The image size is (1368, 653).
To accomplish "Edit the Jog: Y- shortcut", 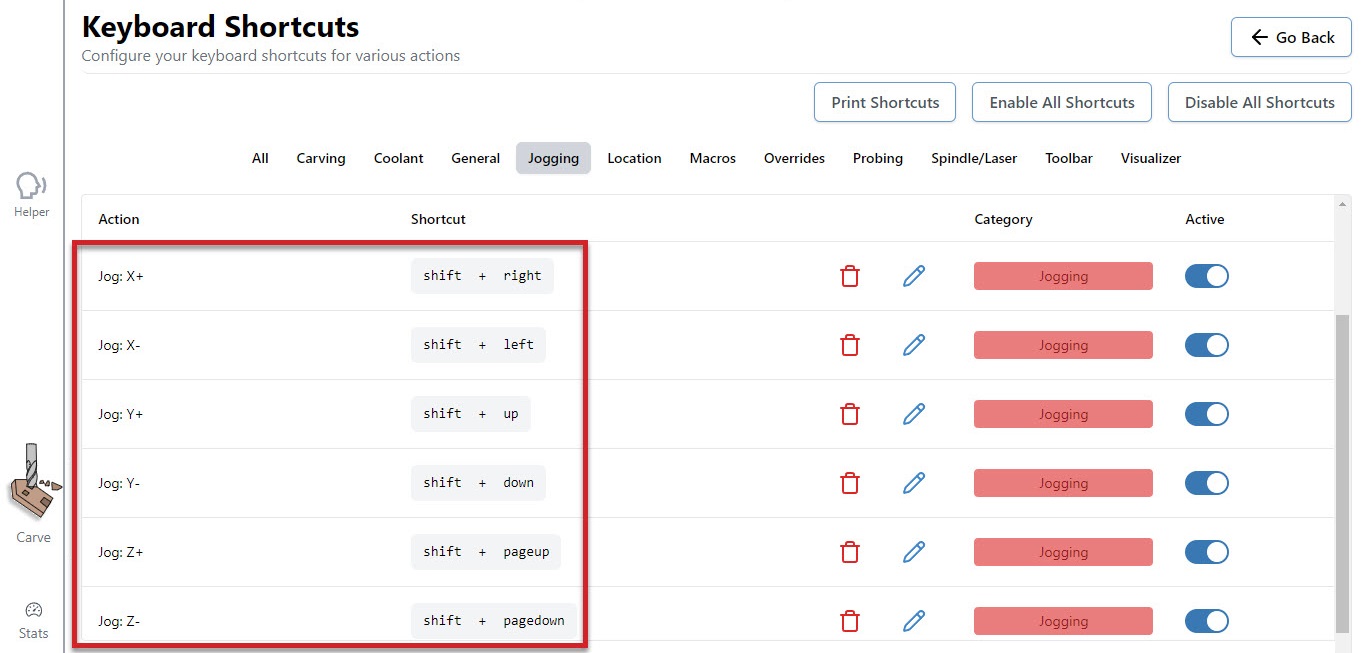I will pos(913,483).
